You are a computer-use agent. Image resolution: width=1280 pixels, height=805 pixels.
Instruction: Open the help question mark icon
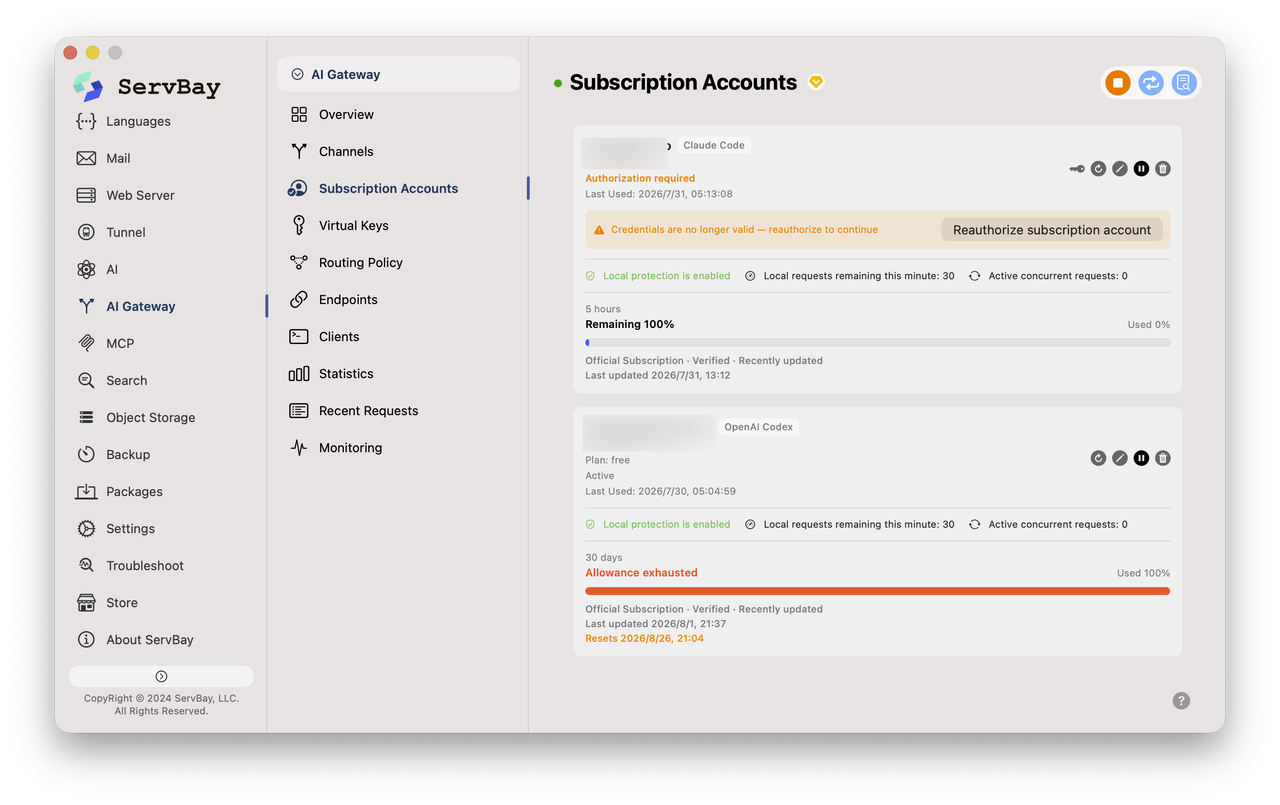click(x=1181, y=701)
